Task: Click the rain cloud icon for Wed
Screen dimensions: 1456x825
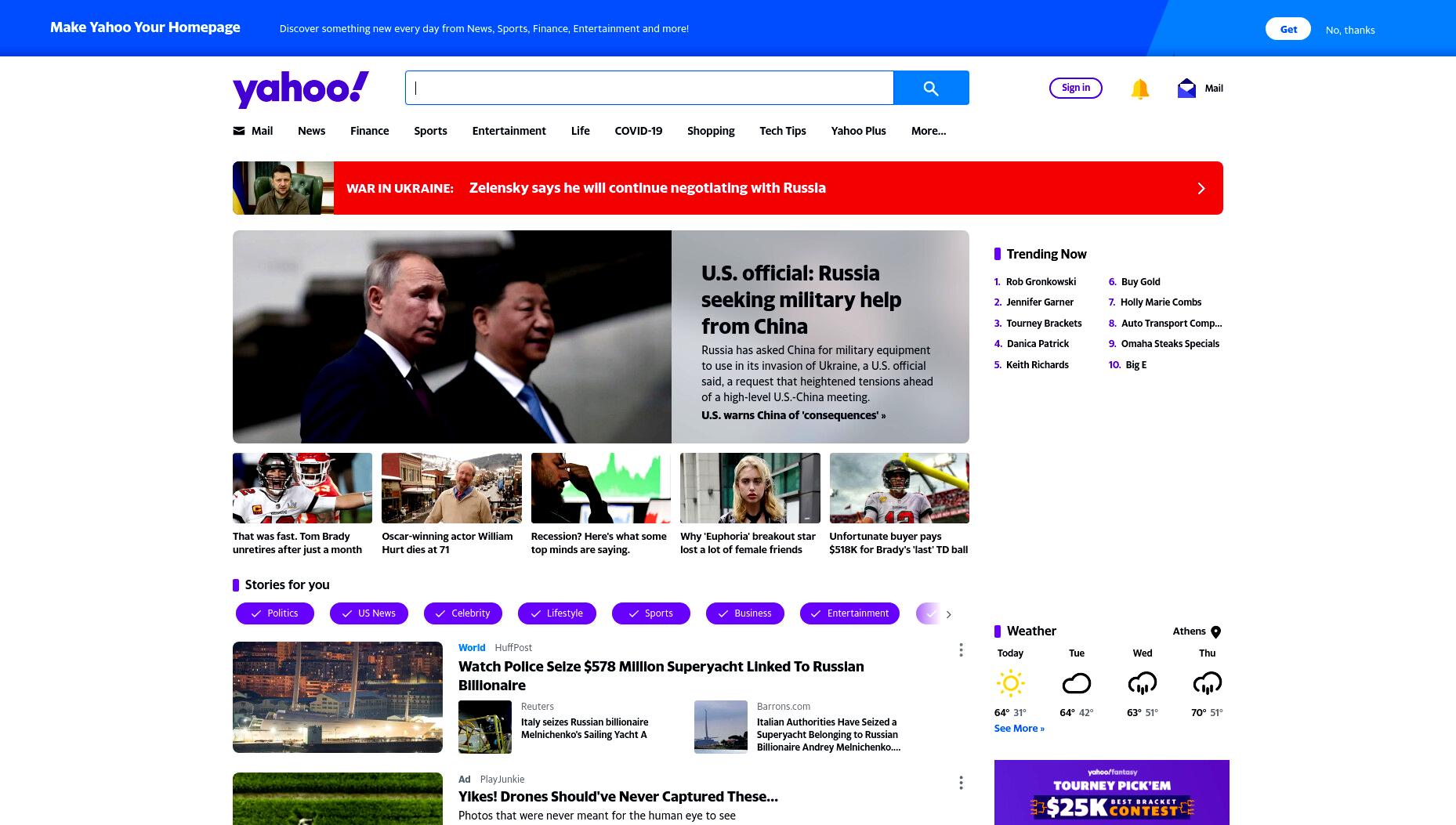Action: (x=1143, y=683)
